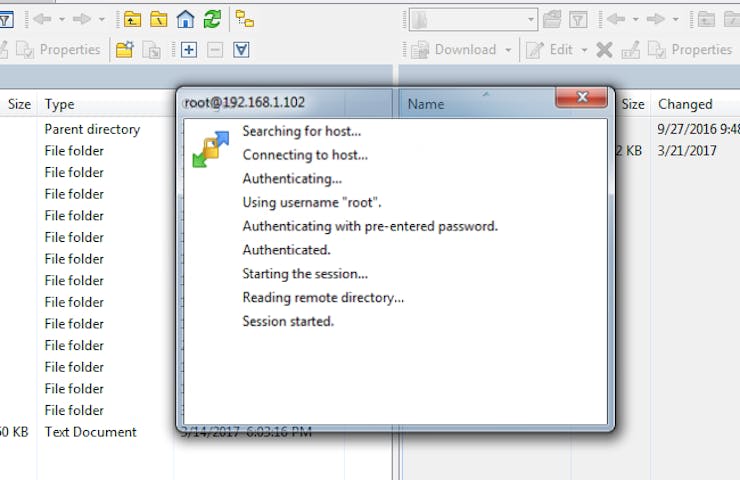Create new folder in left panel

coord(125,50)
